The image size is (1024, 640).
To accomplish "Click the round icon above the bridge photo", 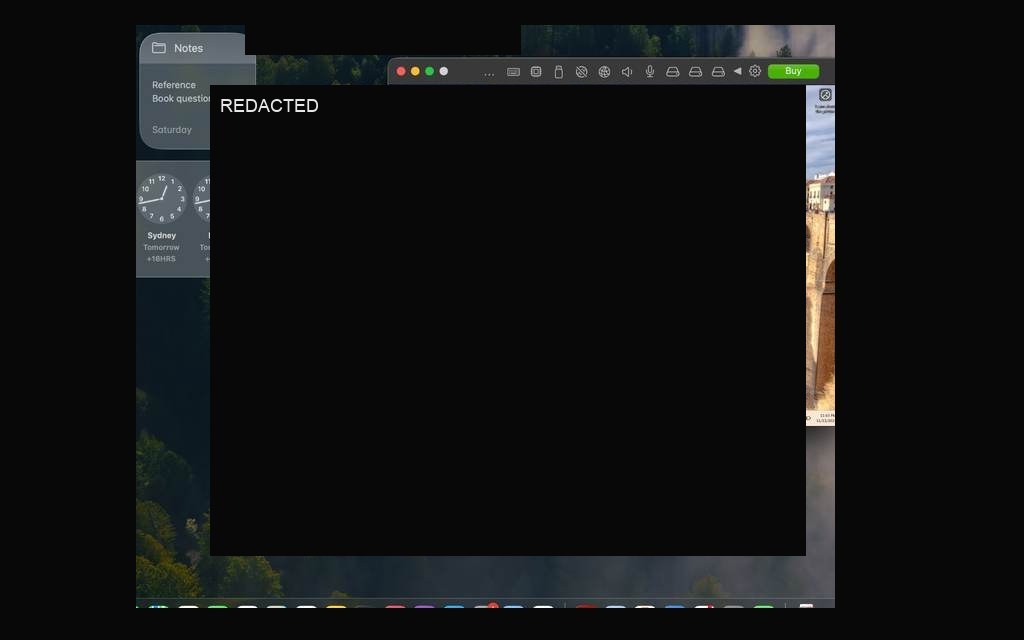I will 825,95.
